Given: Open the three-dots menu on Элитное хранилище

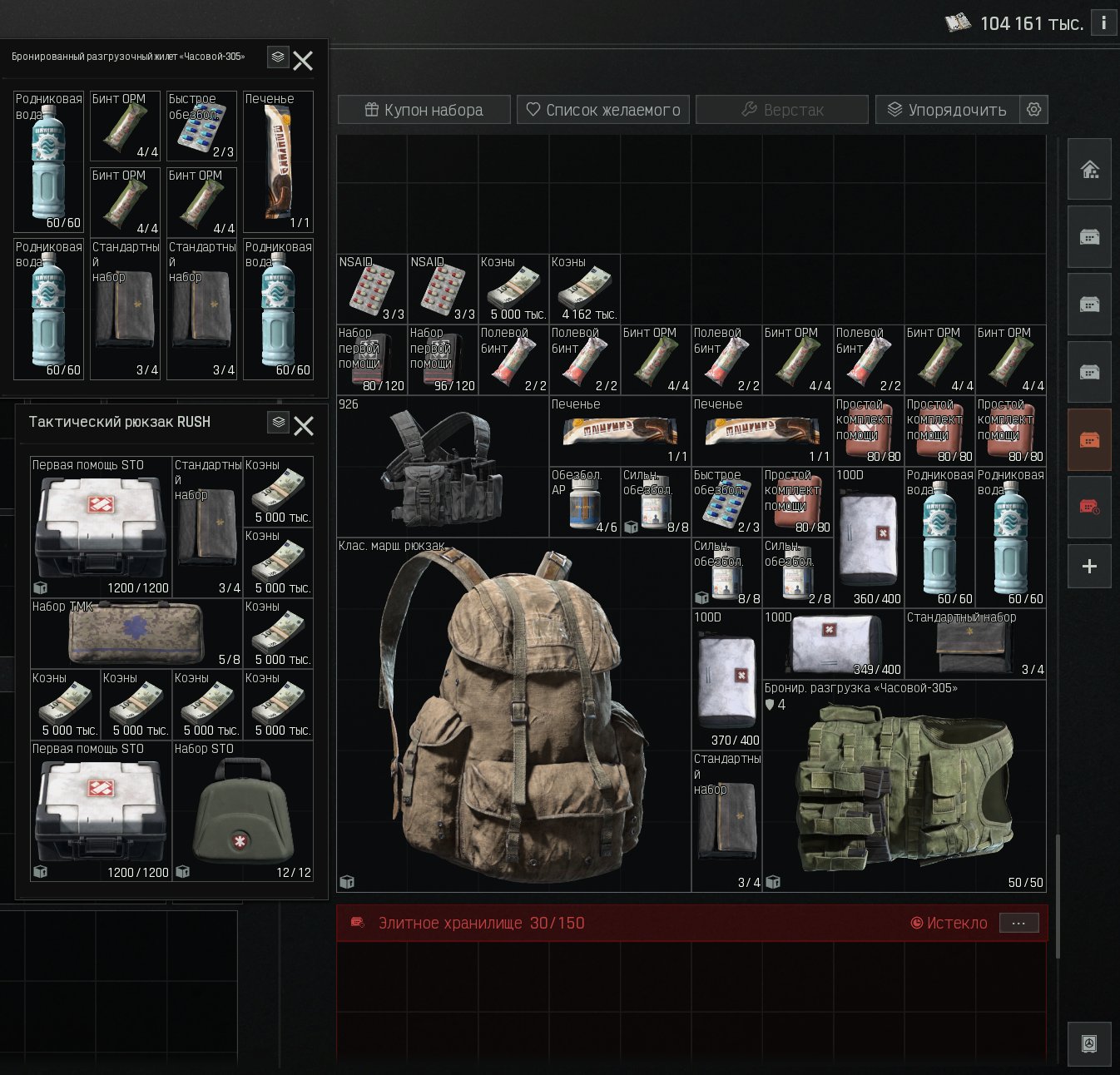Looking at the screenshot, I should 1018,923.
